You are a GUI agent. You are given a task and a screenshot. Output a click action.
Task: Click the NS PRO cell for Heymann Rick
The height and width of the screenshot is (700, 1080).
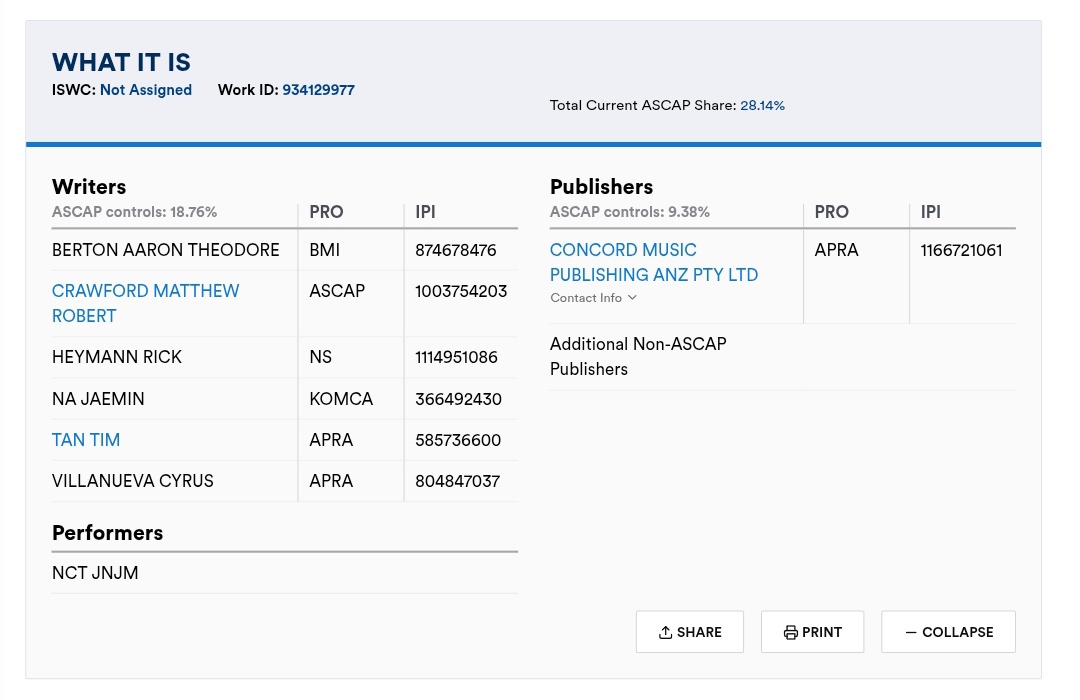(320, 357)
